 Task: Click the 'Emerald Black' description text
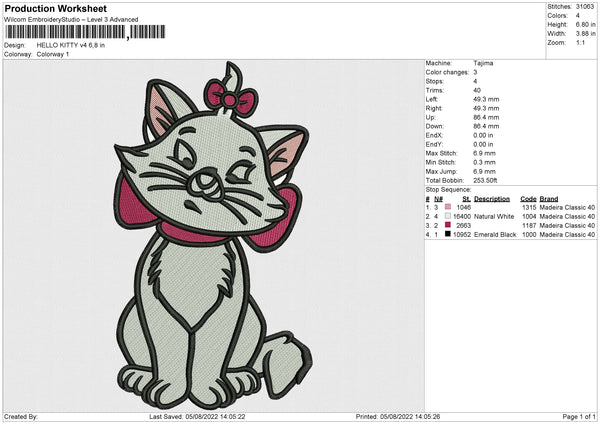[495, 235]
